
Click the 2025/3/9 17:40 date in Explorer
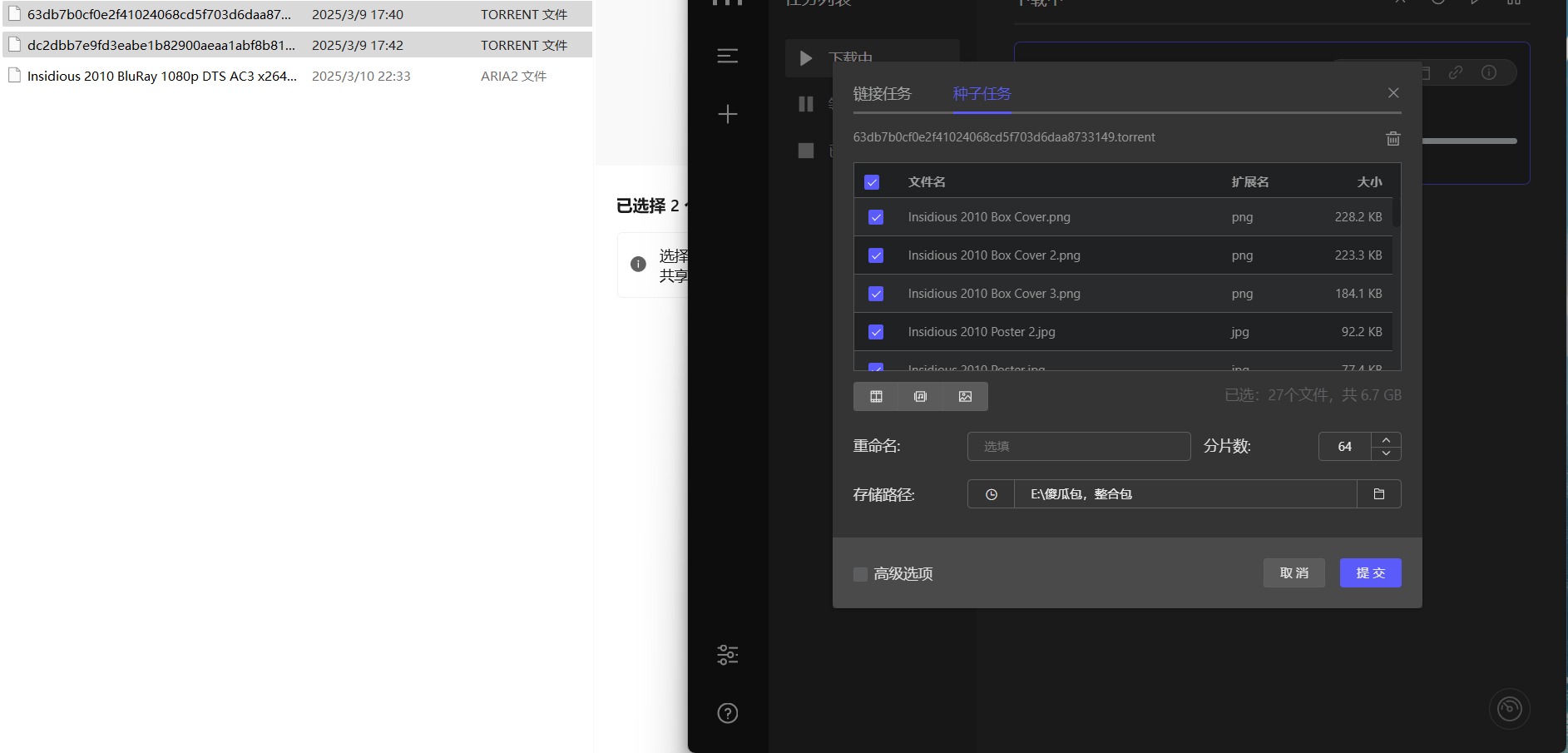[x=358, y=14]
